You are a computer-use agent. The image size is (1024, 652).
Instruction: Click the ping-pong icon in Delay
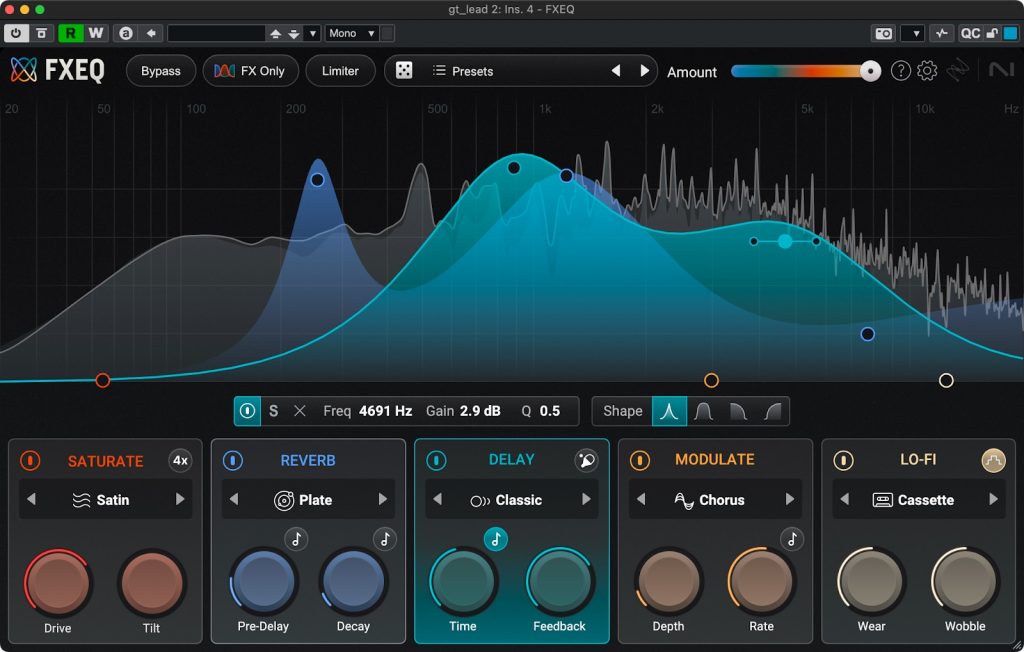click(x=586, y=460)
